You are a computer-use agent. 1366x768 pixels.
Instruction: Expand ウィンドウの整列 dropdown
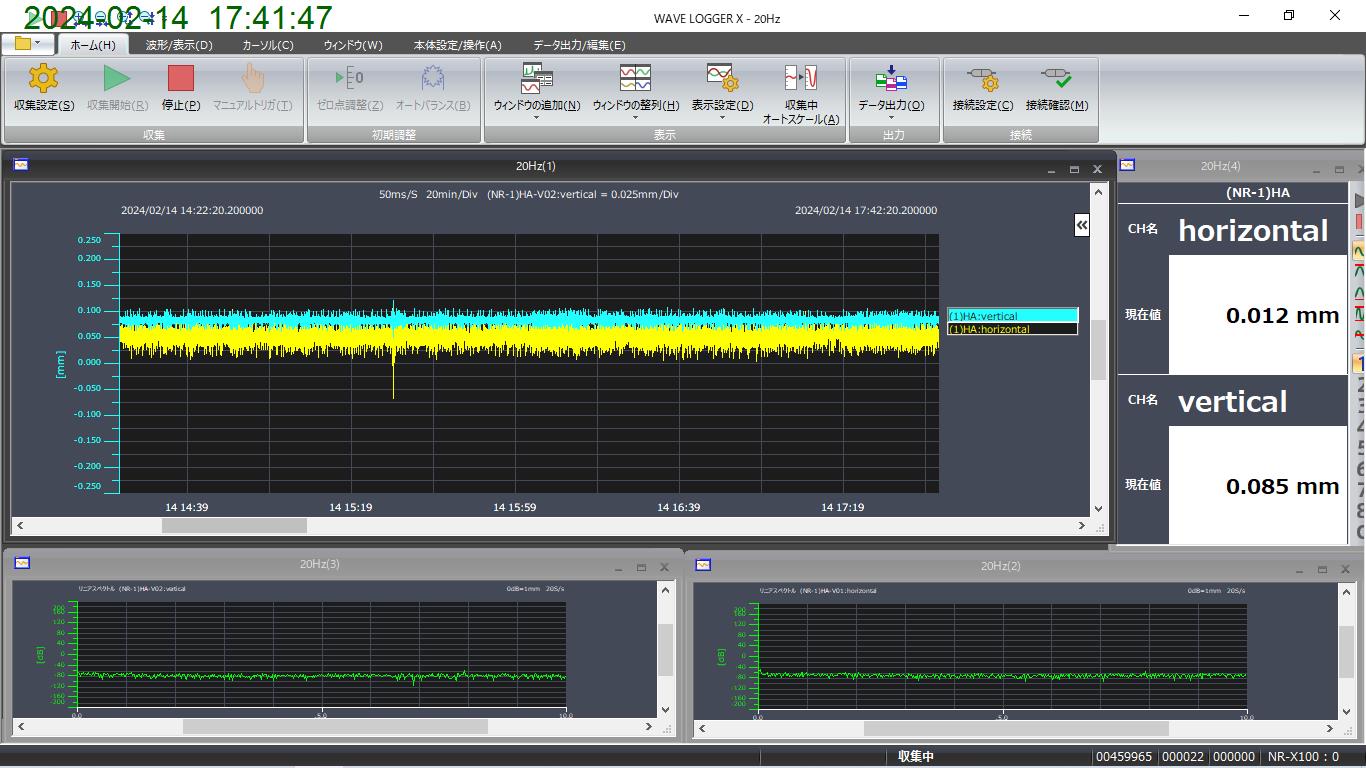click(635, 118)
